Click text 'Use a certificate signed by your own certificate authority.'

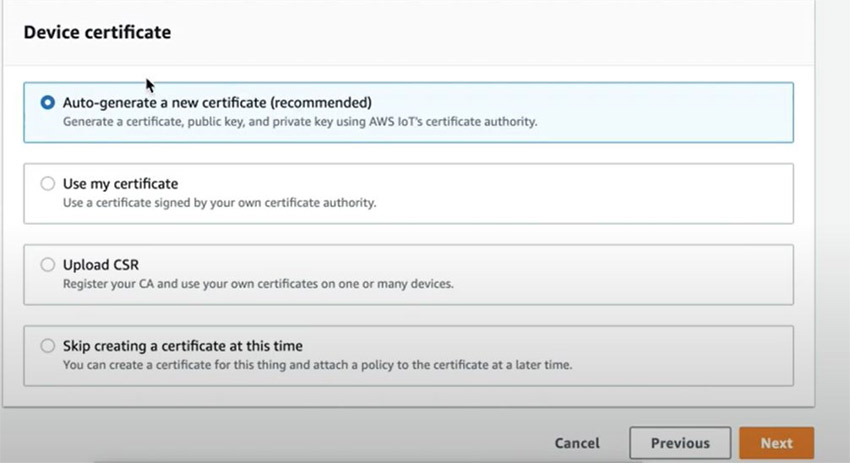pyautogui.click(x=220, y=203)
